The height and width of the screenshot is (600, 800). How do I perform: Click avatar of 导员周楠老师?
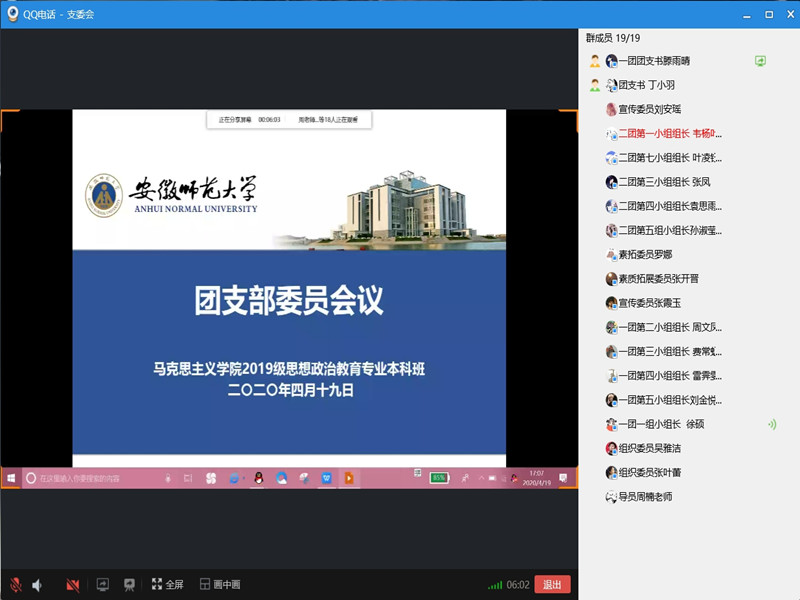611,496
